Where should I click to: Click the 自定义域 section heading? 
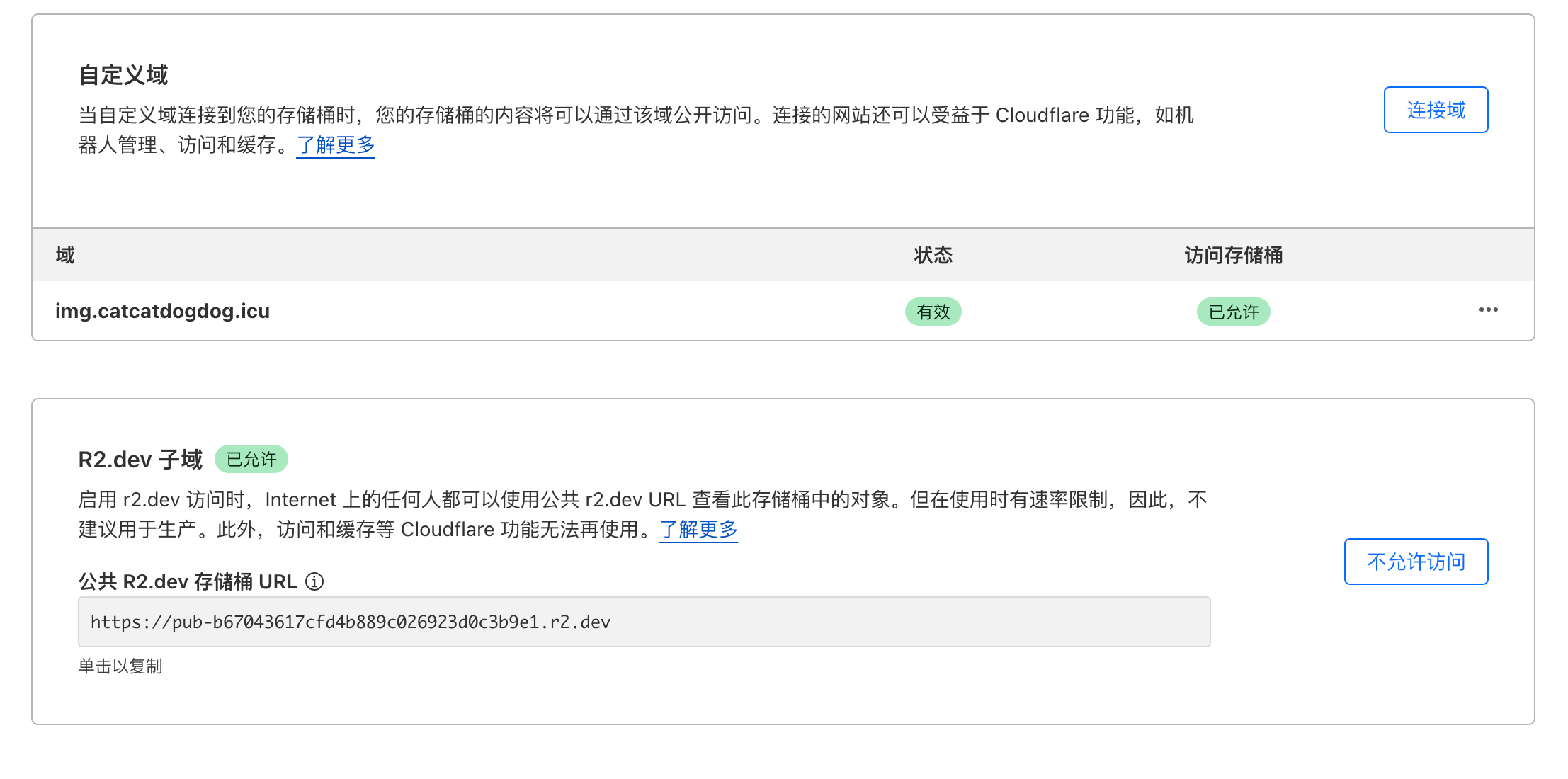(123, 75)
